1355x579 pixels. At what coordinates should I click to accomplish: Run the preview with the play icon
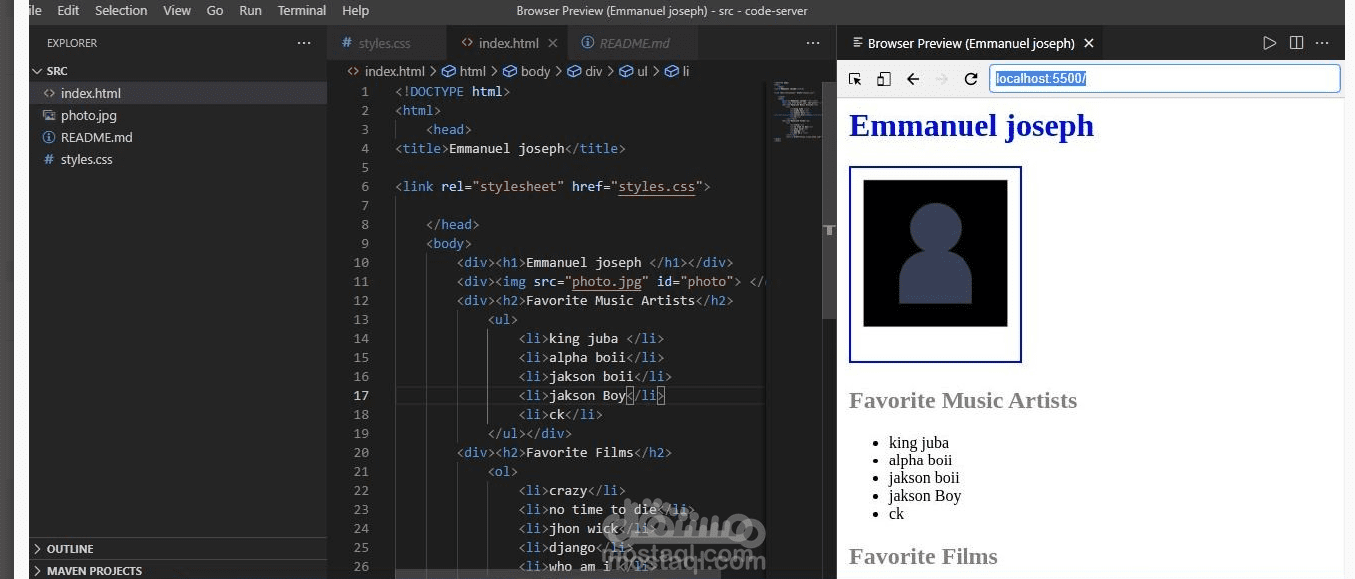[x=1269, y=43]
